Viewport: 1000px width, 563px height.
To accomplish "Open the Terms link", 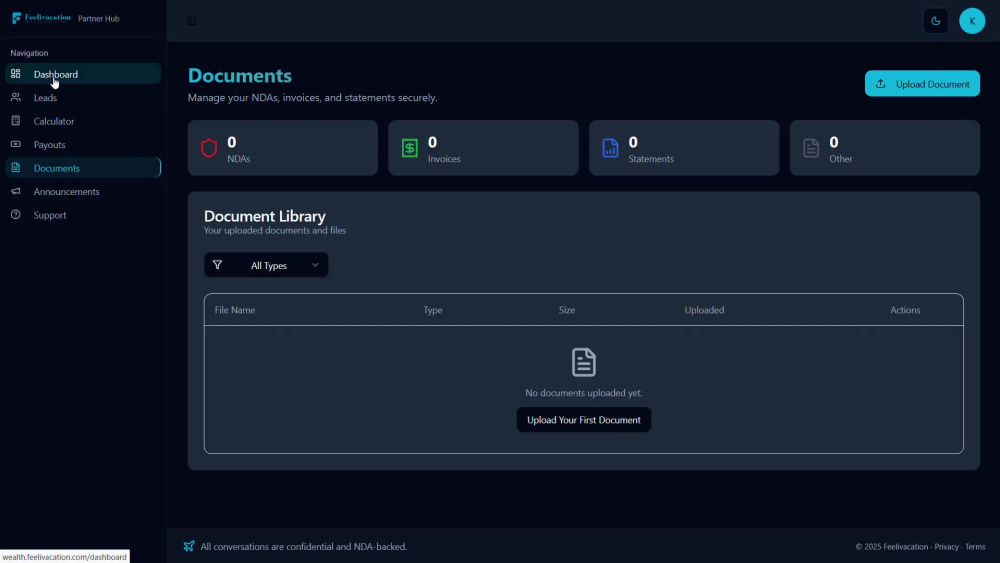I will [x=975, y=546].
